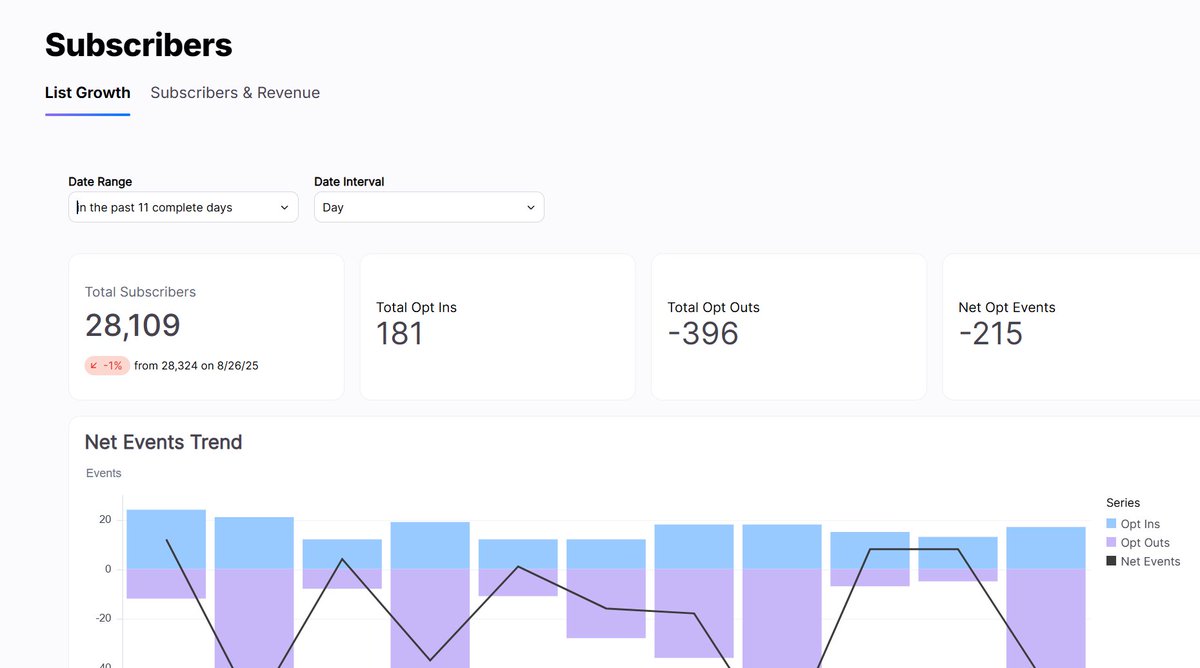Click the Net Events Trend chart title
The height and width of the screenshot is (668, 1200).
(x=163, y=442)
